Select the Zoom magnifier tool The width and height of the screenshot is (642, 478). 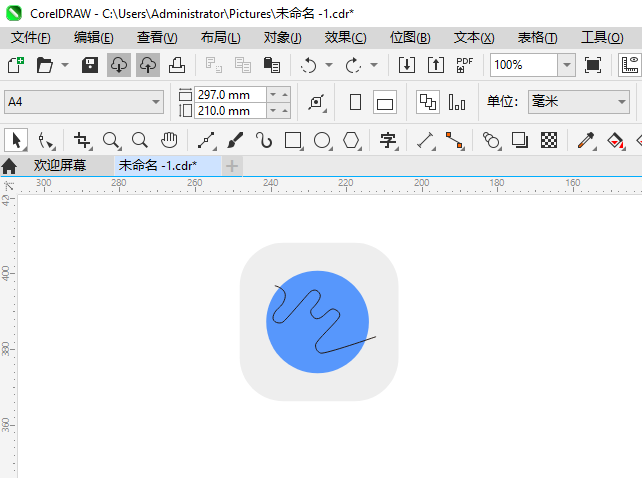click(x=111, y=140)
